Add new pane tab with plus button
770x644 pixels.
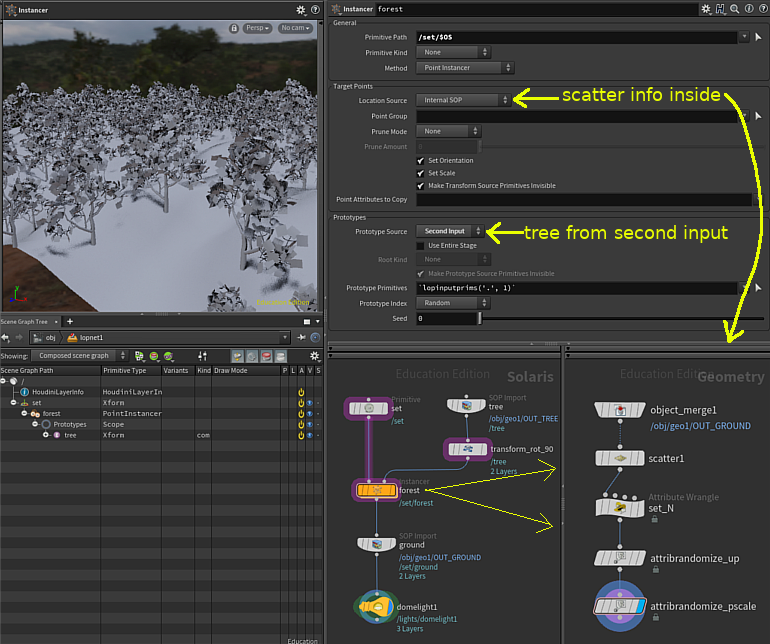click(x=70, y=322)
